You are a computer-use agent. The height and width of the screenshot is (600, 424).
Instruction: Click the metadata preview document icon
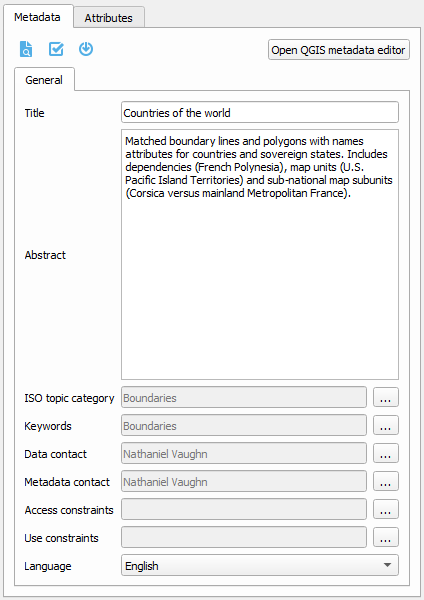[x=26, y=49]
